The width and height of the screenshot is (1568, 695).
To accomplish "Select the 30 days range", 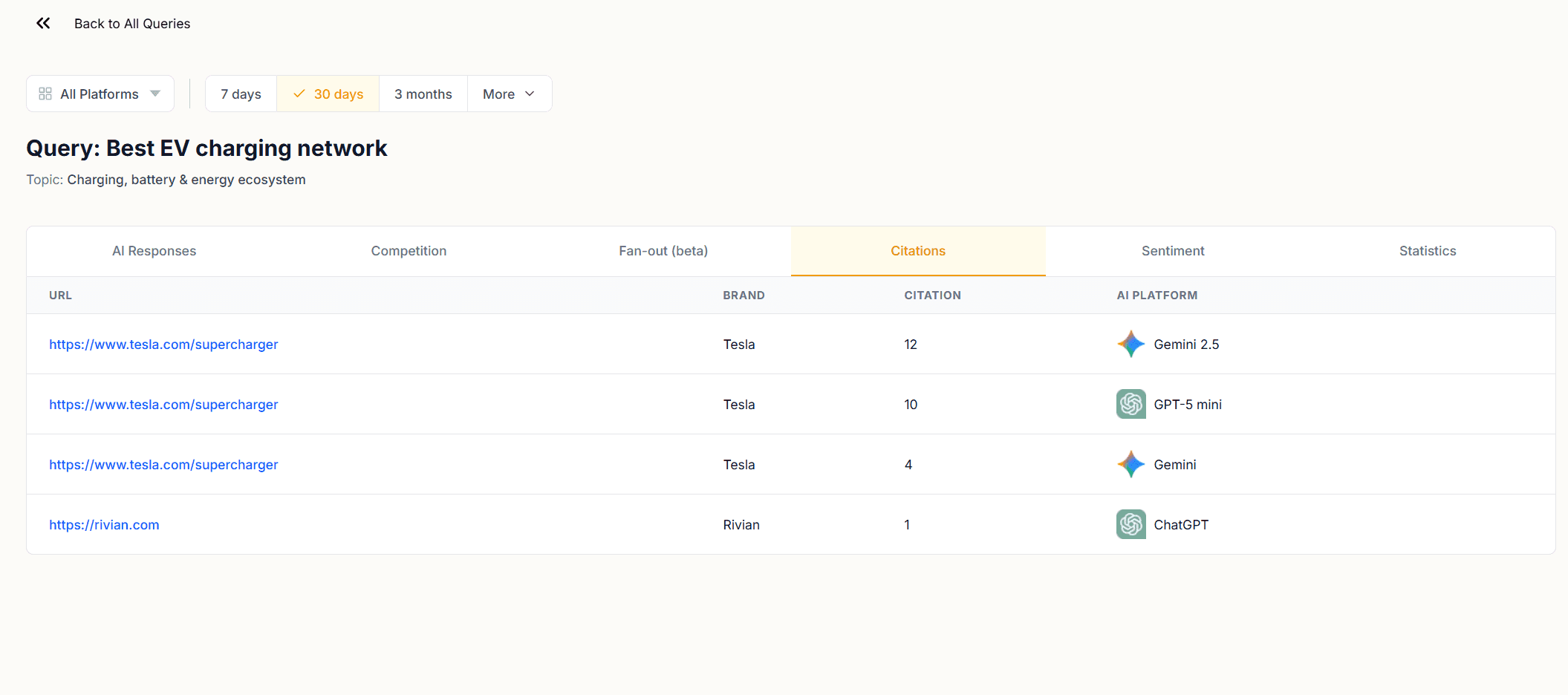I will (x=328, y=94).
